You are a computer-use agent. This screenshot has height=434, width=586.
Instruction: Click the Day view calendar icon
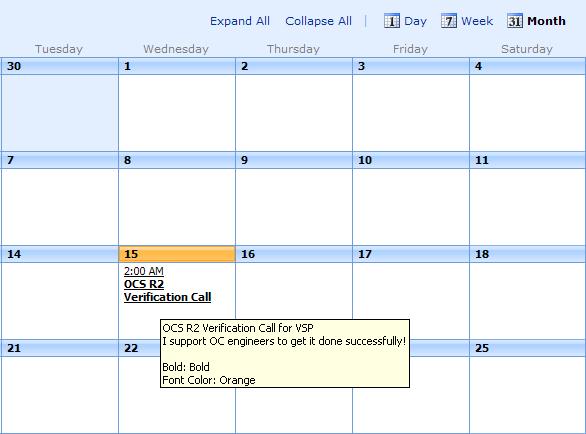click(x=392, y=21)
